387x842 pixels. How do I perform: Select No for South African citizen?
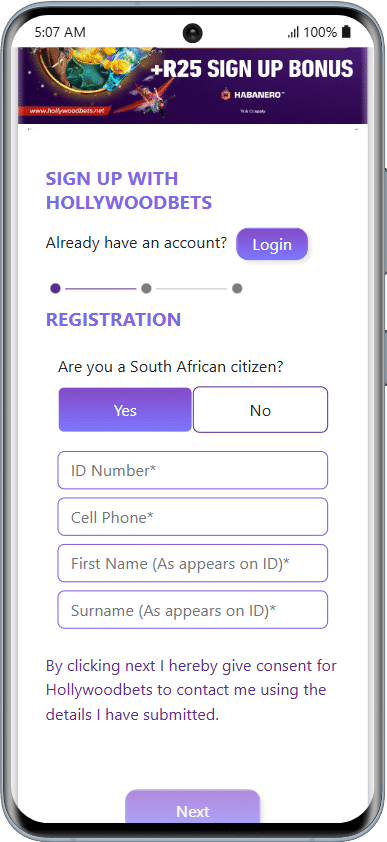coord(260,410)
